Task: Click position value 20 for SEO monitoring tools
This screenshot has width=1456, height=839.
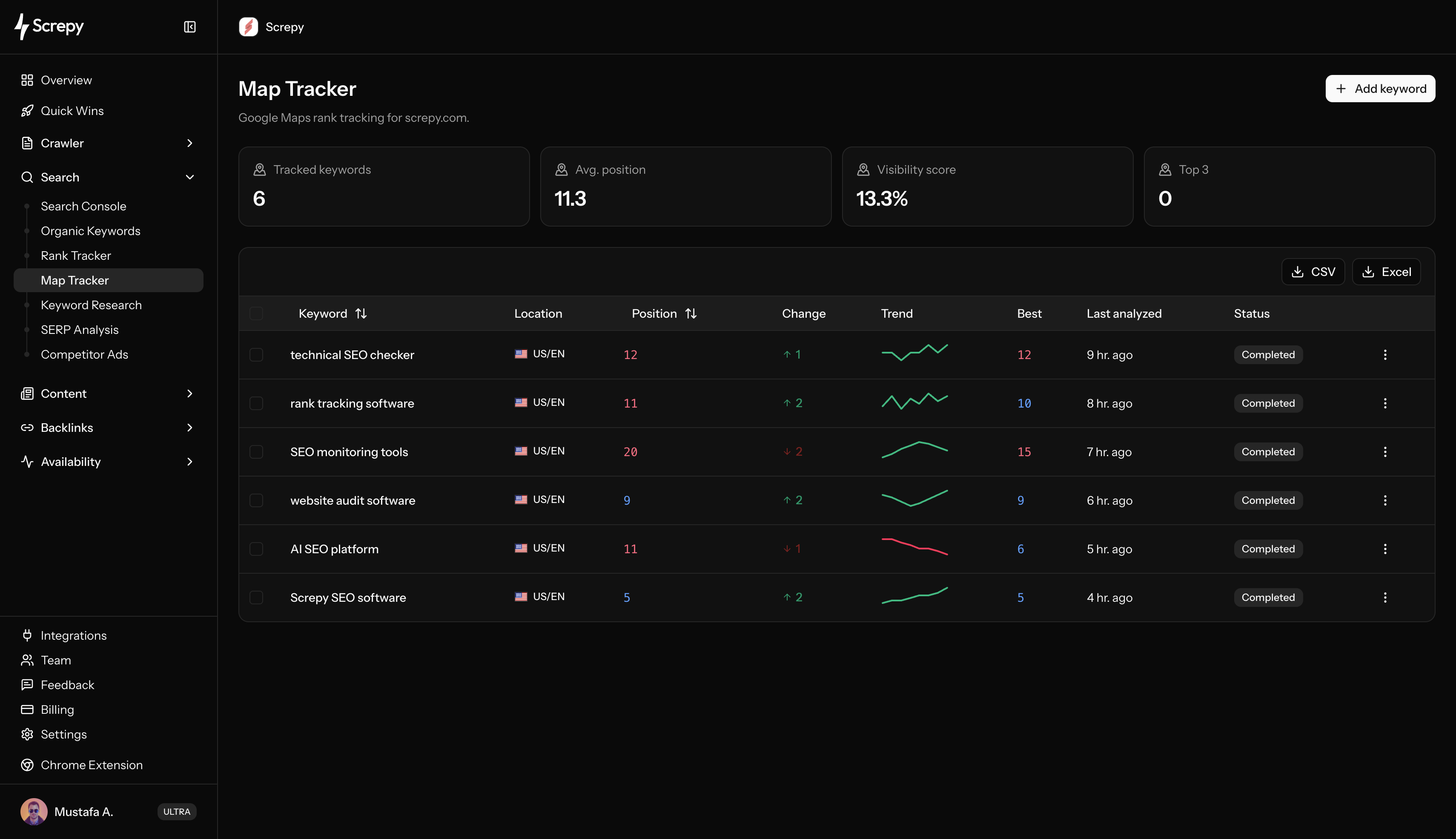Action: tap(630, 452)
